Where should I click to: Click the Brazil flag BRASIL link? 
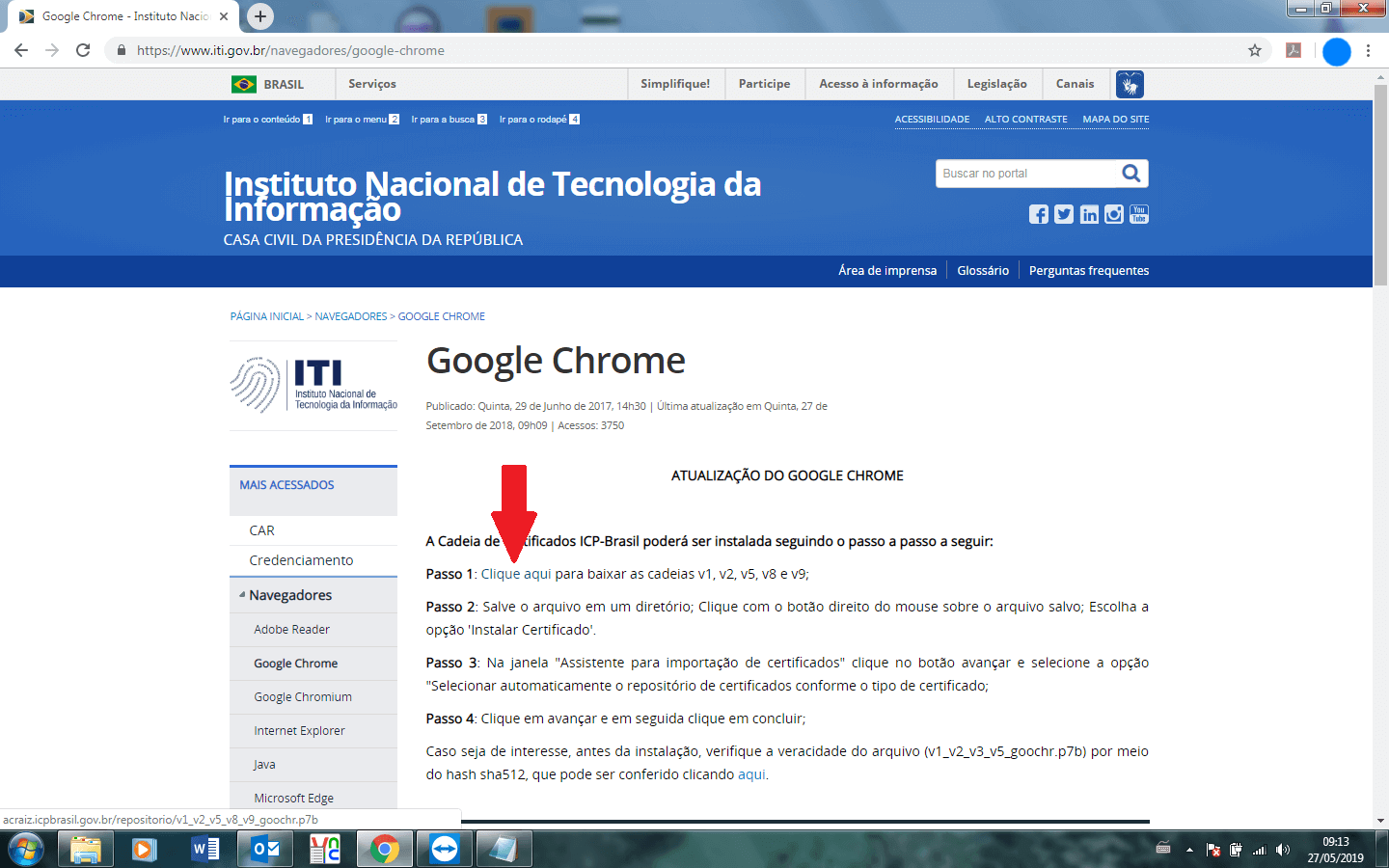[267, 85]
